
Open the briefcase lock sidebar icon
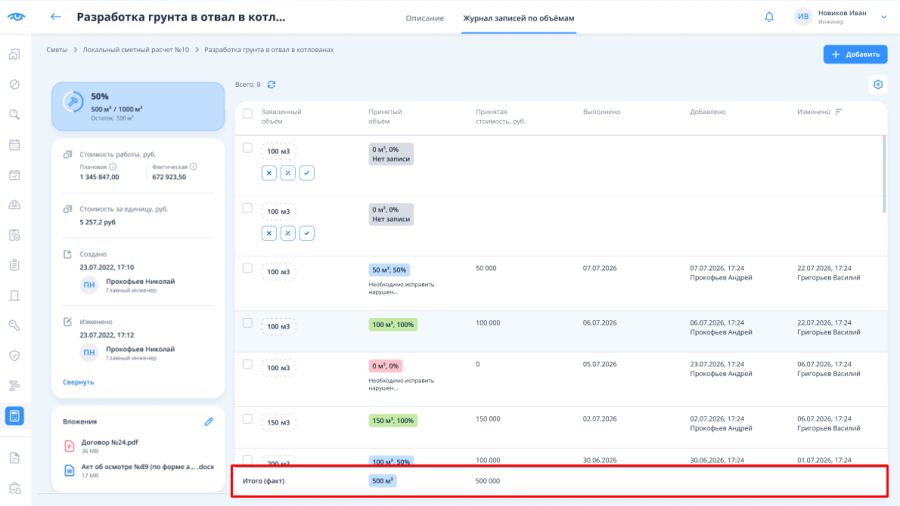click(x=15, y=488)
